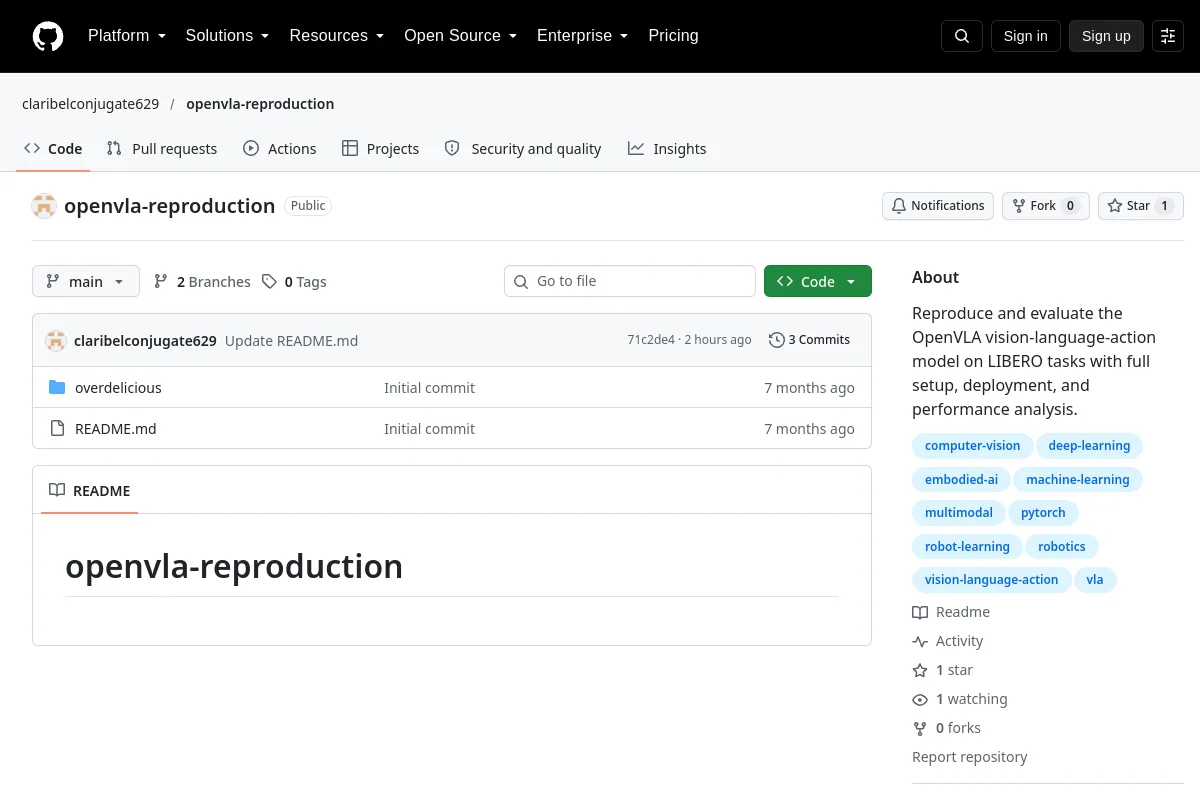View the 1 star stargazers link

[x=943, y=670]
